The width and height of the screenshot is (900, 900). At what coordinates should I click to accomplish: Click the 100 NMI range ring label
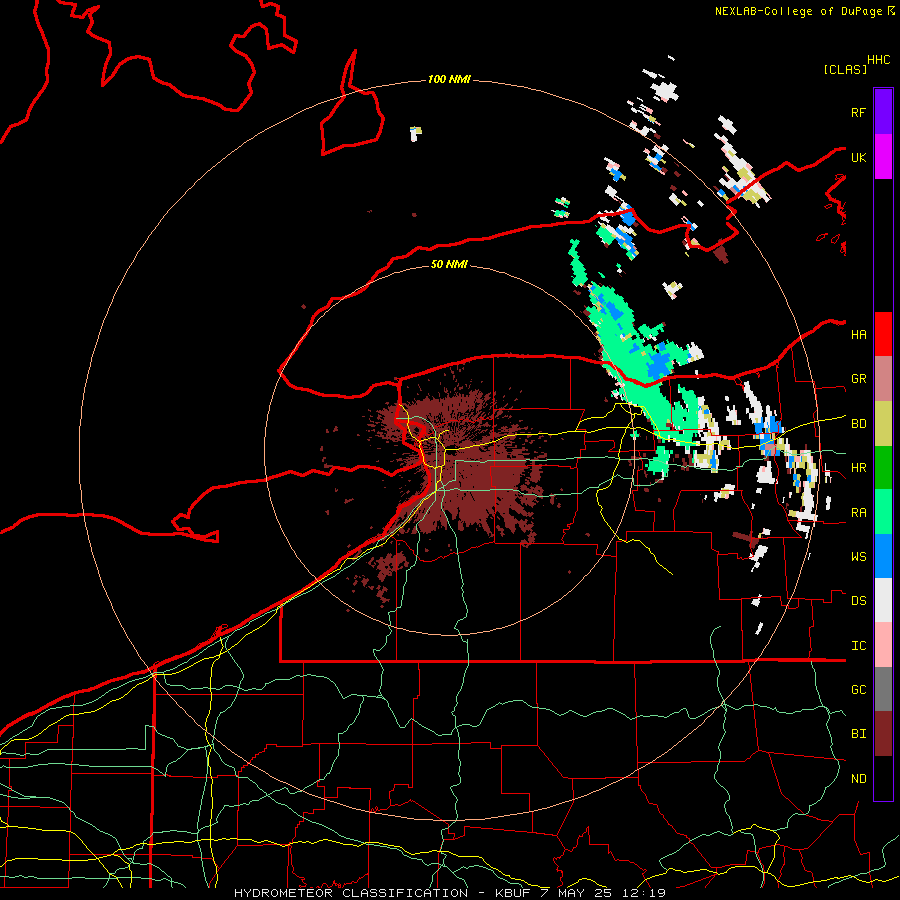click(x=449, y=79)
